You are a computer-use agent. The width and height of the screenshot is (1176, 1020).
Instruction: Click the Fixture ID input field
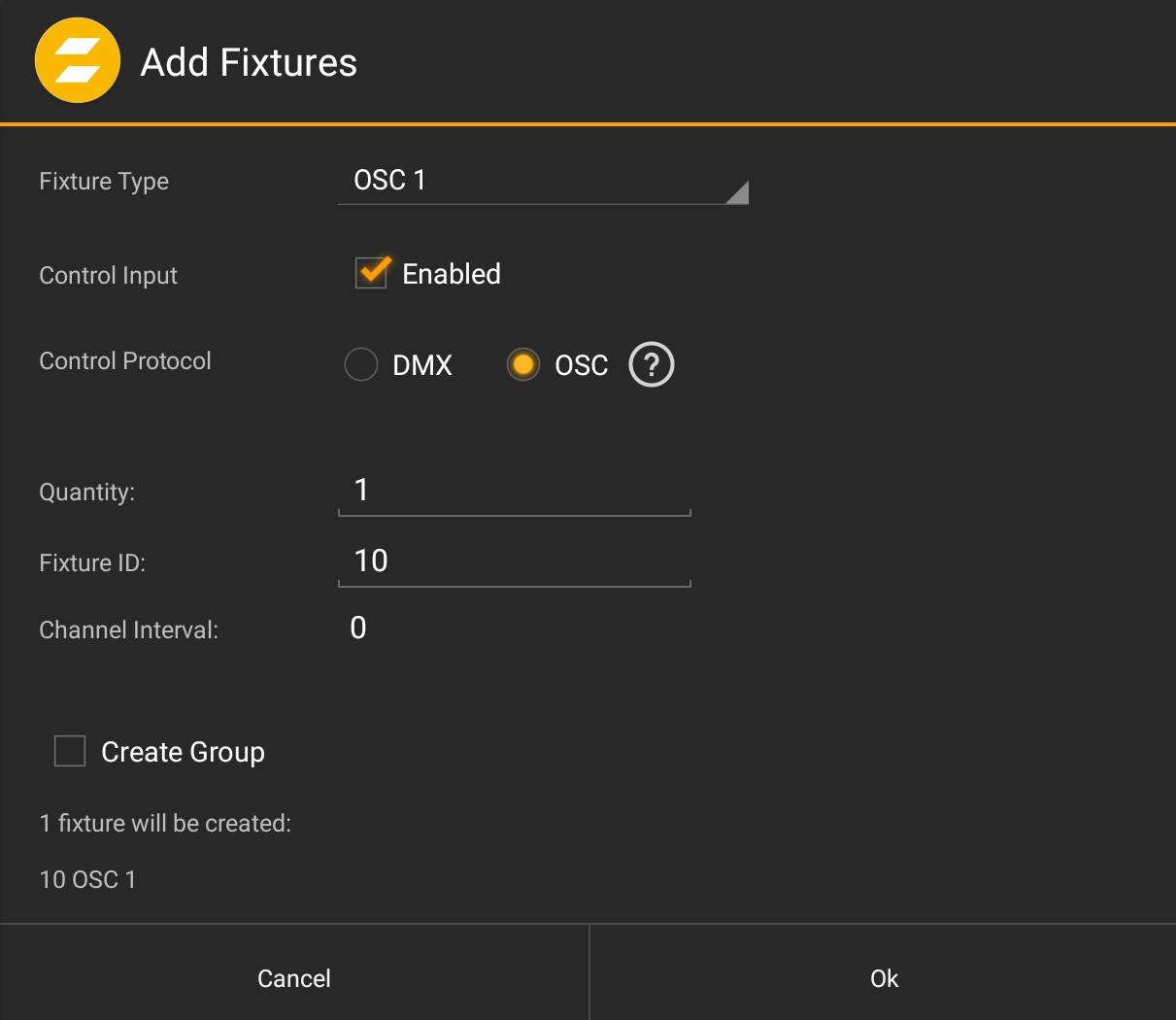point(514,561)
